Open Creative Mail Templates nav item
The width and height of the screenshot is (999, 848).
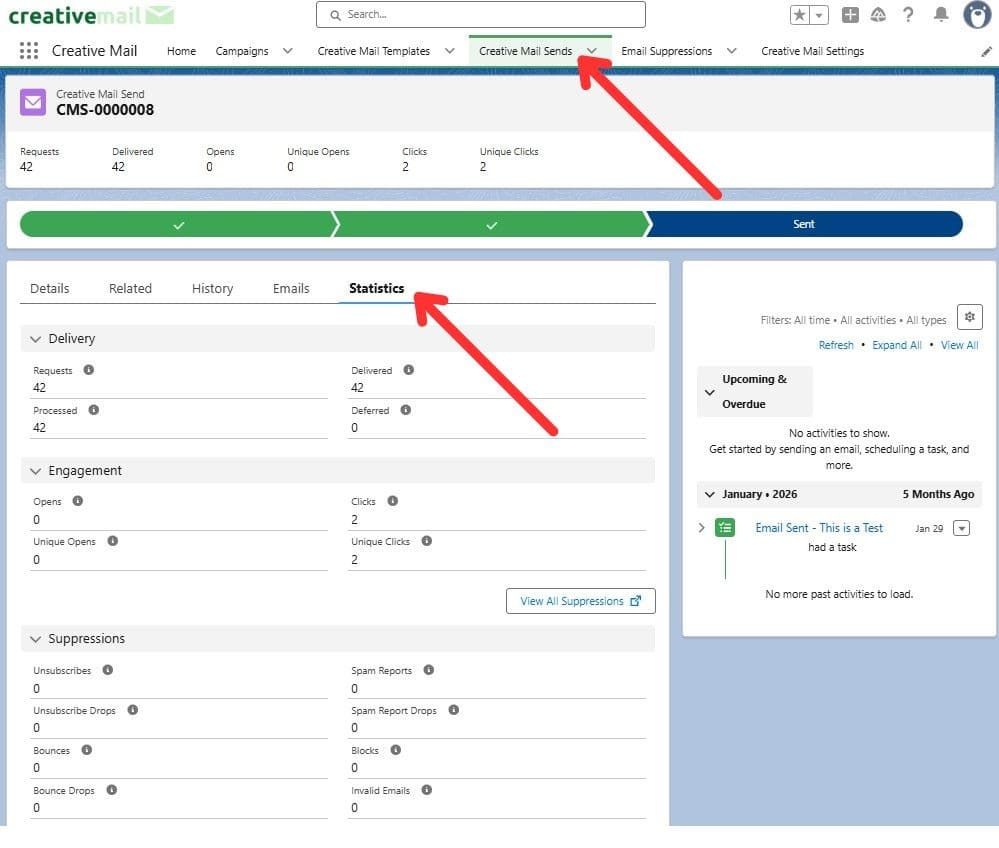[374, 51]
